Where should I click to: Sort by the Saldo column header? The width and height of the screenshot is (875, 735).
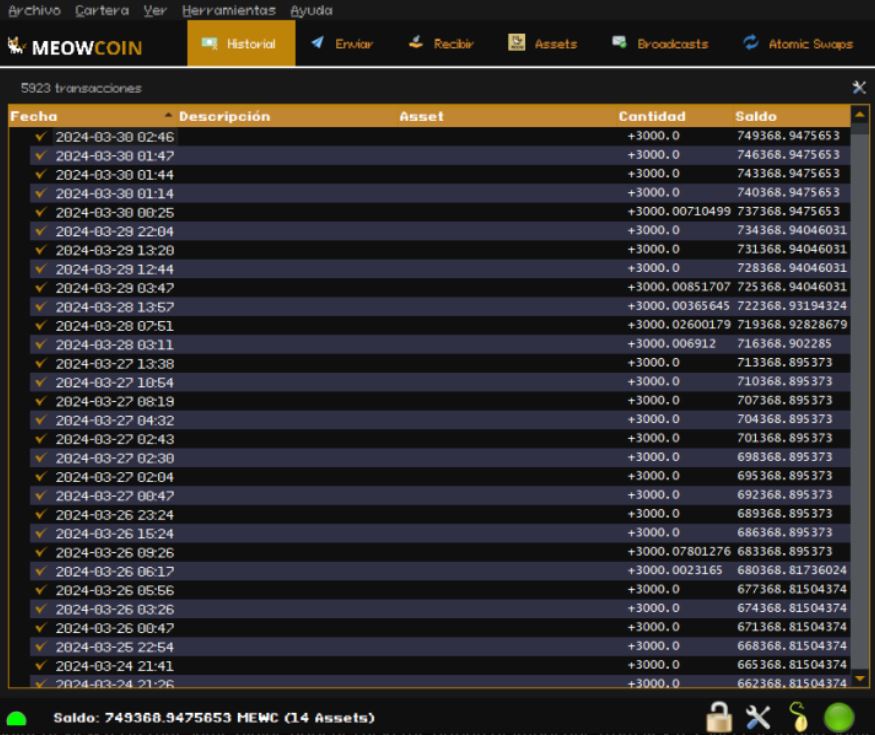(x=755, y=116)
